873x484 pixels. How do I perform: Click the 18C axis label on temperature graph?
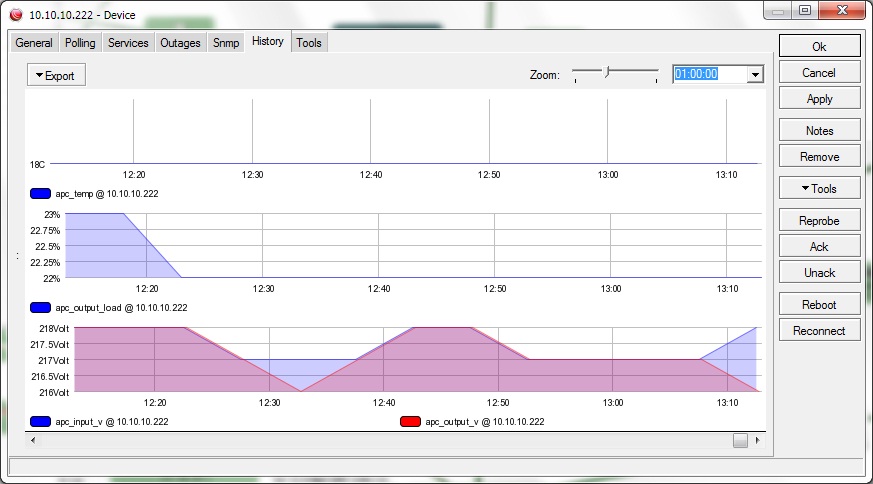(x=37, y=165)
